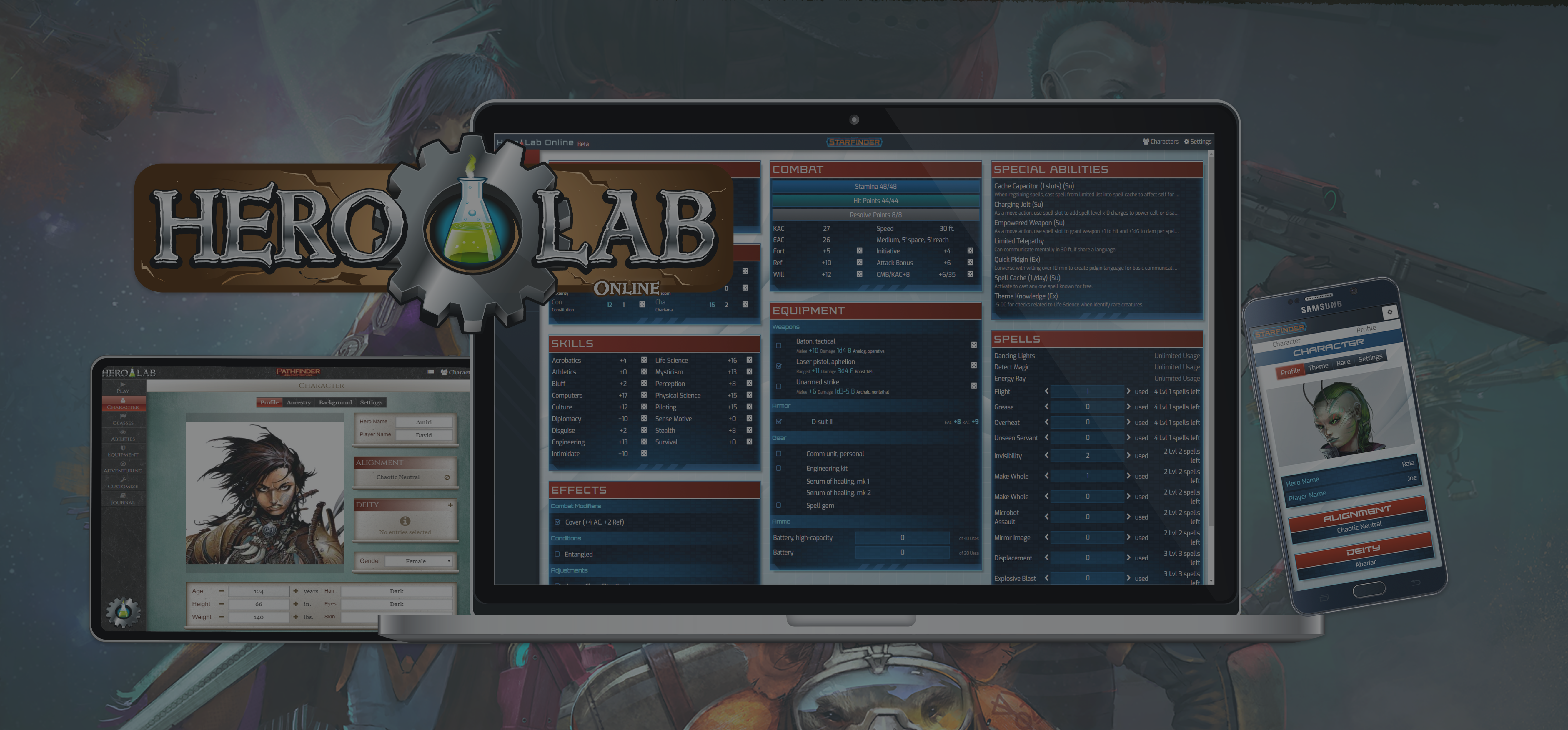
Task: Roll the Will save dice icon
Action: pyautogui.click(x=860, y=274)
